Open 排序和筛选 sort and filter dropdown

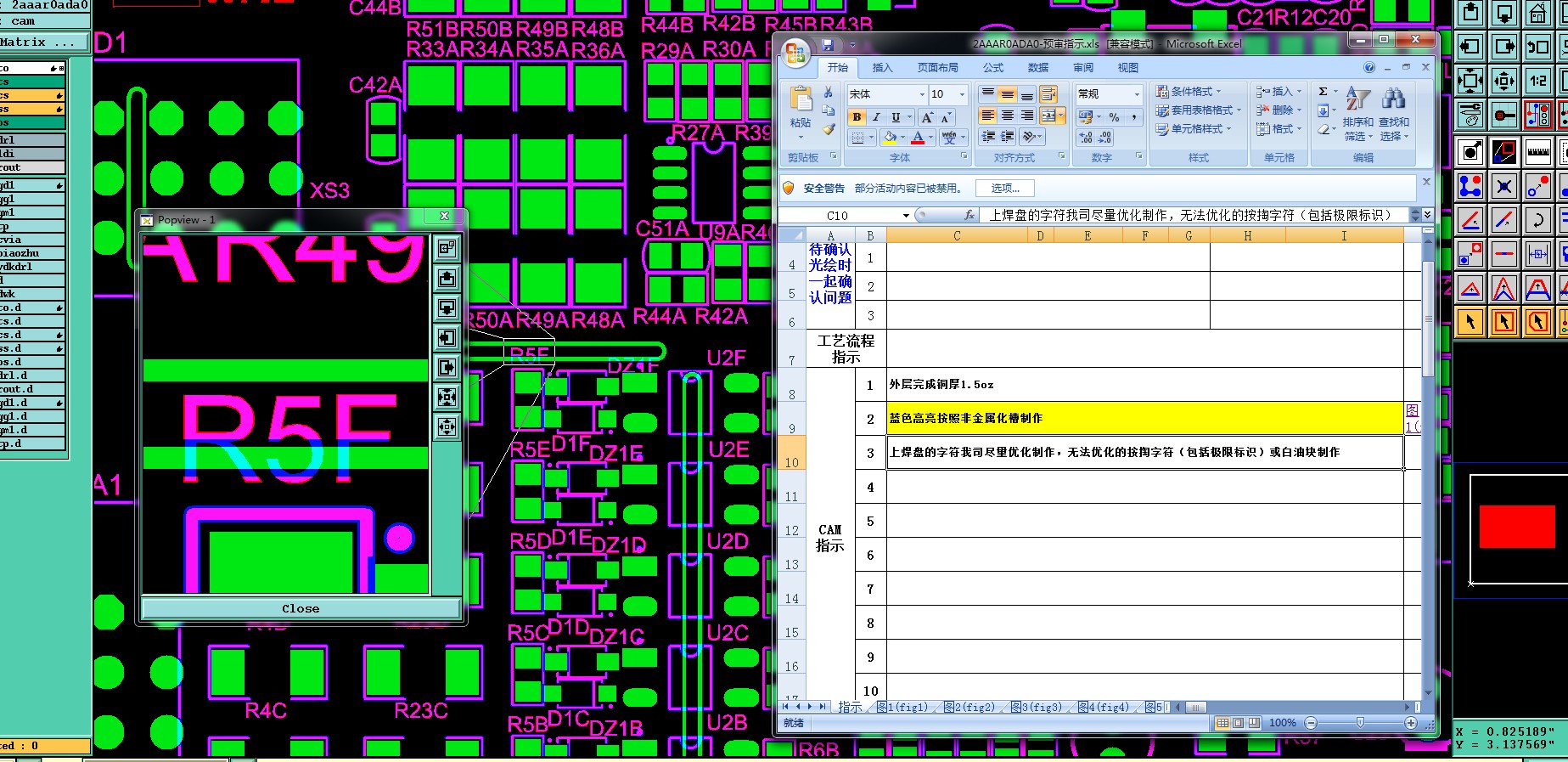[x=1357, y=114]
